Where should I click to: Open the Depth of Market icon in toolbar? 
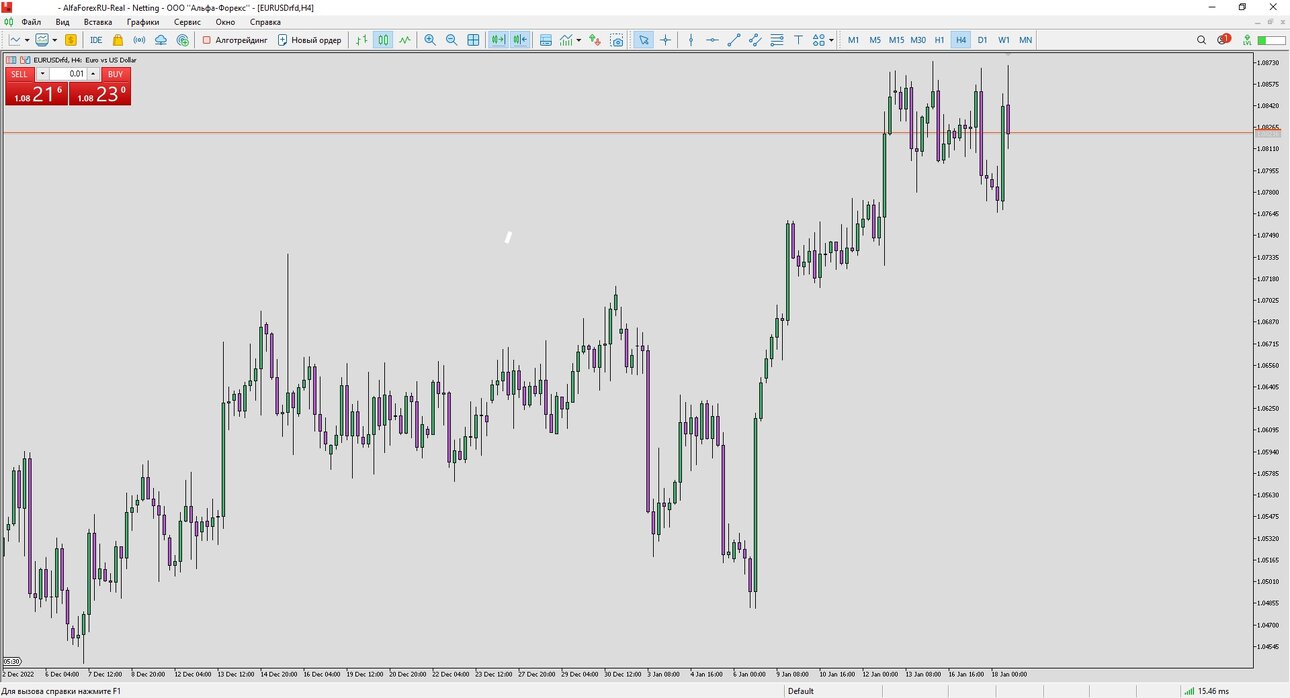(x=546, y=40)
